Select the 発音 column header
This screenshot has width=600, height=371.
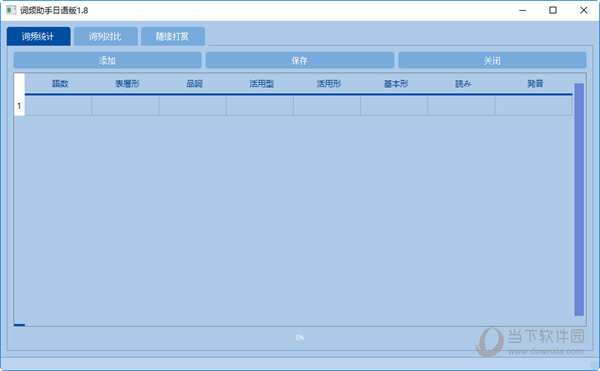point(534,83)
